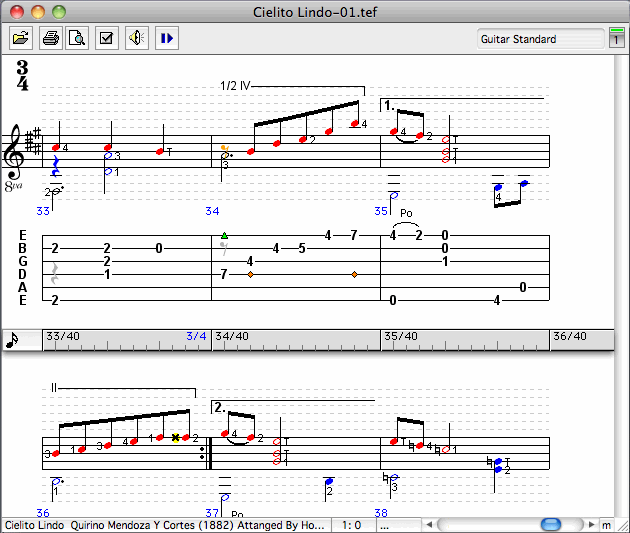The image size is (630, 533).
Task: Select measure 36/40 on the ruler
Action: pos(570,336)
